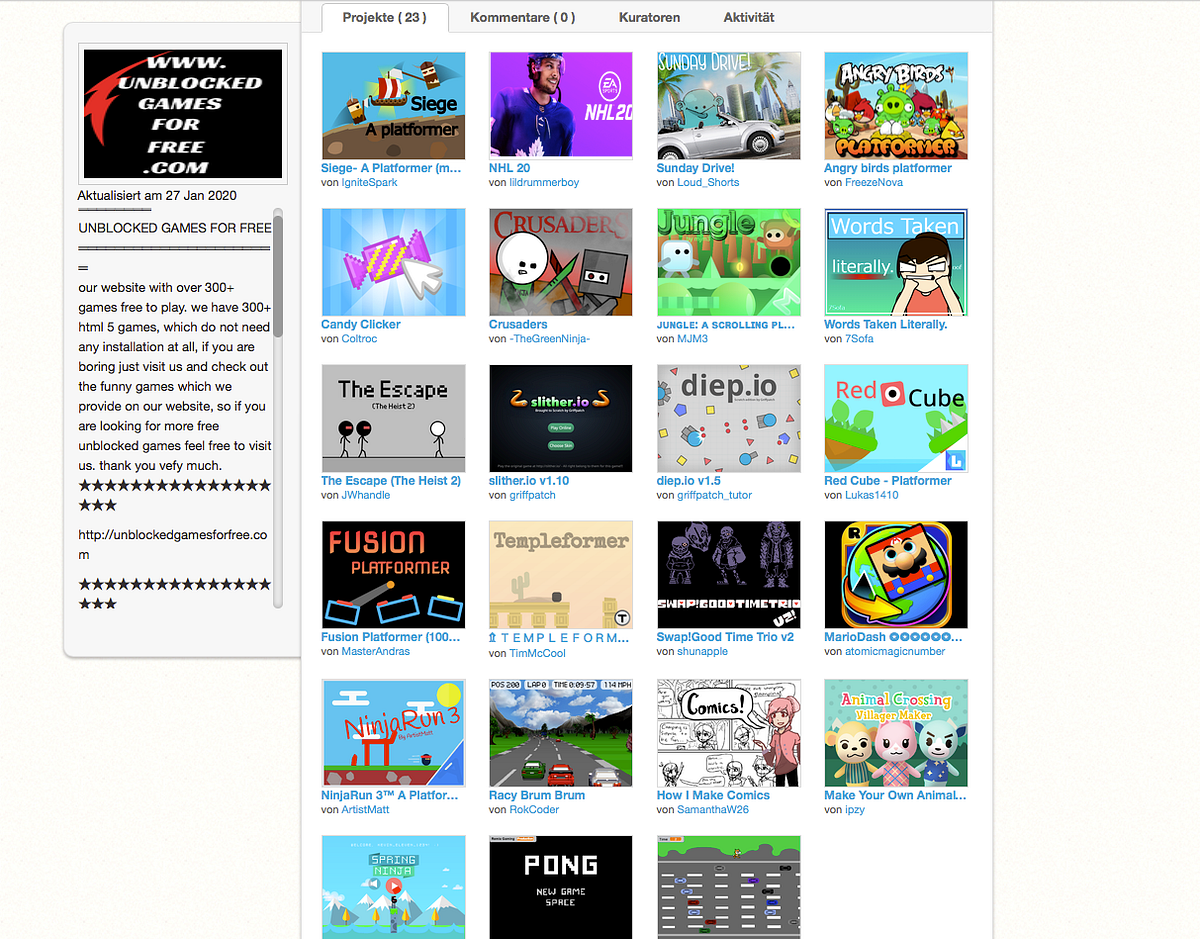1200x939 pixels.
Task: Open the Angry birds platformer thumbnail
Action: pyautogui.click(x=896, y=105)
